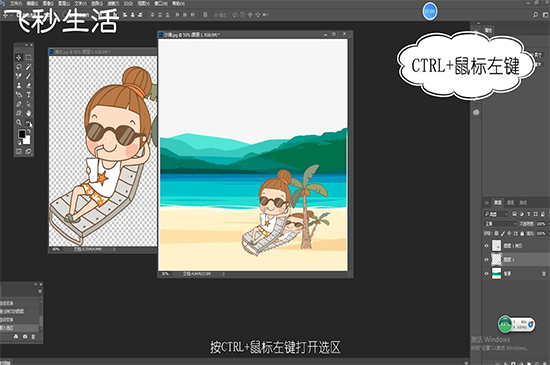Select the Pen tool
550x365 pixels.
coord(19,104)
